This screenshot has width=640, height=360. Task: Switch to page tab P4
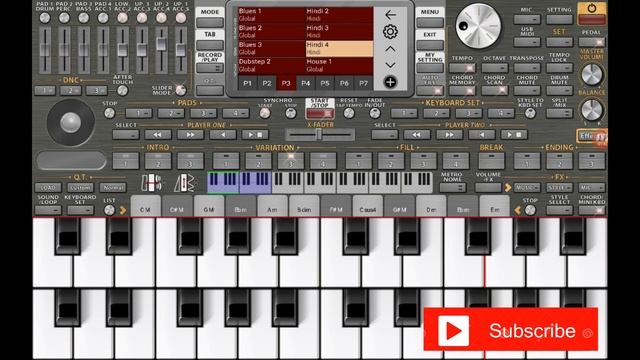[x=305, y=83]
